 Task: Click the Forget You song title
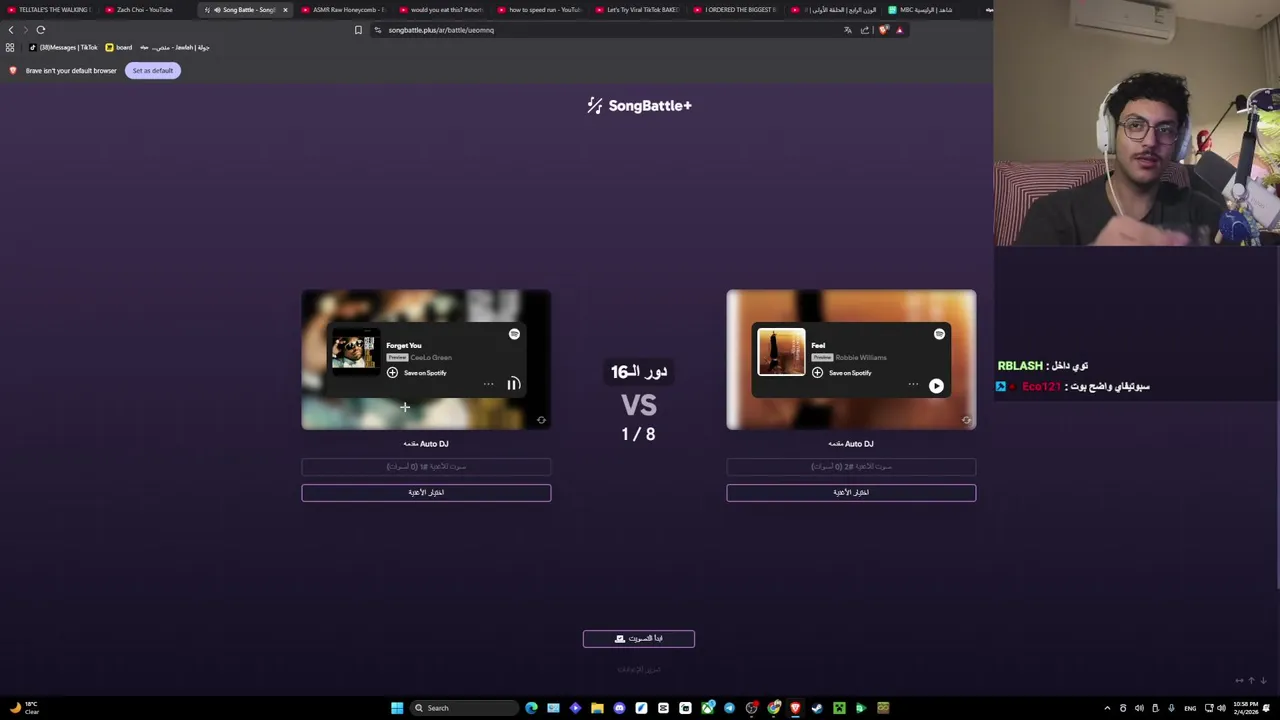[x=404, y=345]
